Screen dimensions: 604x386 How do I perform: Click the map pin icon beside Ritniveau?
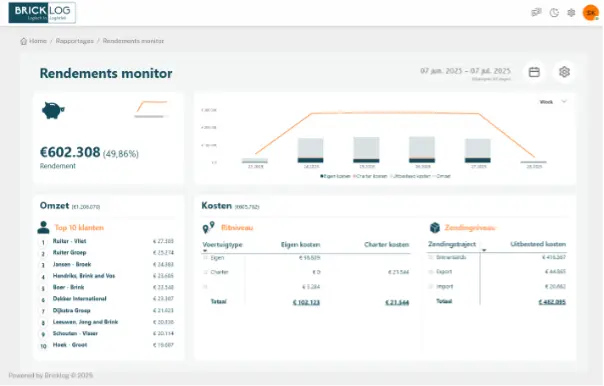pos(208,228)
